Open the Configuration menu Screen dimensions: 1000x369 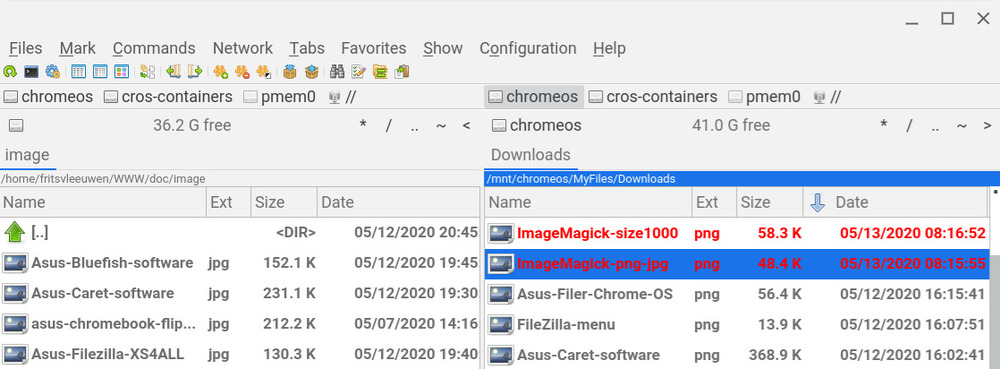pyautogui.click(x=528, y=48)
